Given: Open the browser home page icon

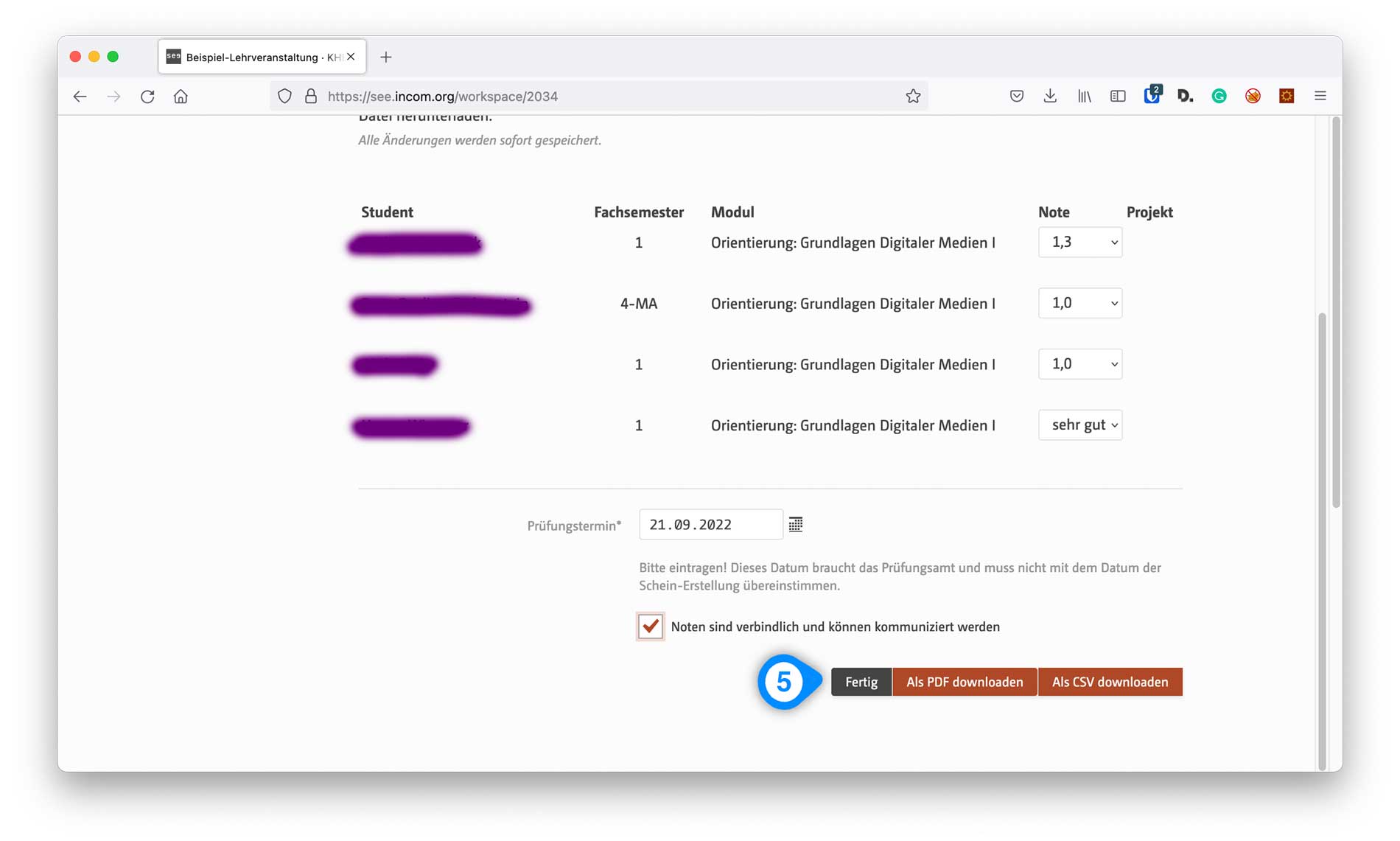Looking at the screenshot, I should 181,97.
